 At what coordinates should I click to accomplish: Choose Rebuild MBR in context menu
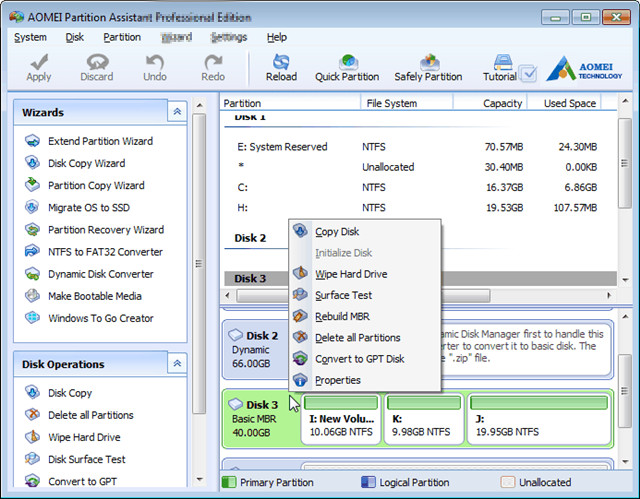pyautogui.click(x=364, y=316)
